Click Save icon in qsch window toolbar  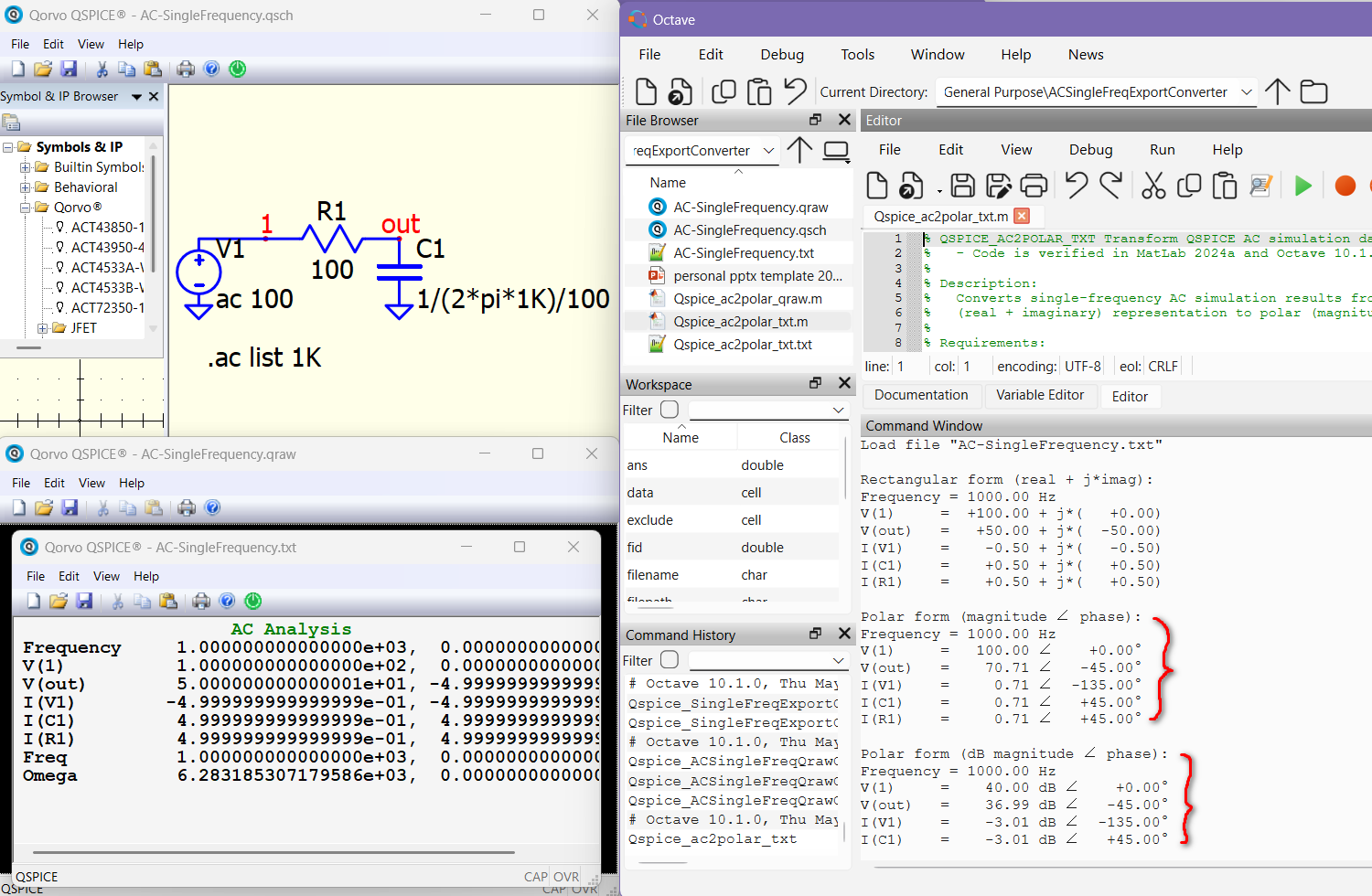[x=69, y=69]
